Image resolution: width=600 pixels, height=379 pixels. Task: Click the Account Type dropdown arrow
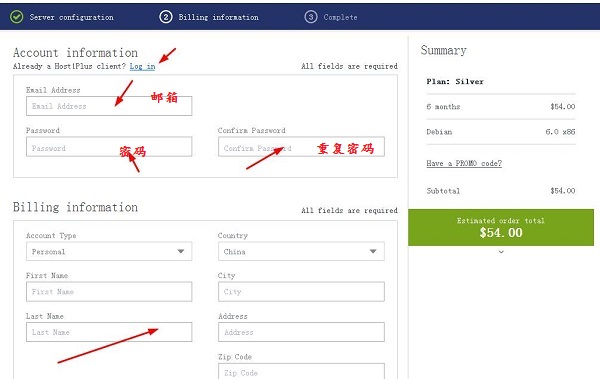(181, 252)
